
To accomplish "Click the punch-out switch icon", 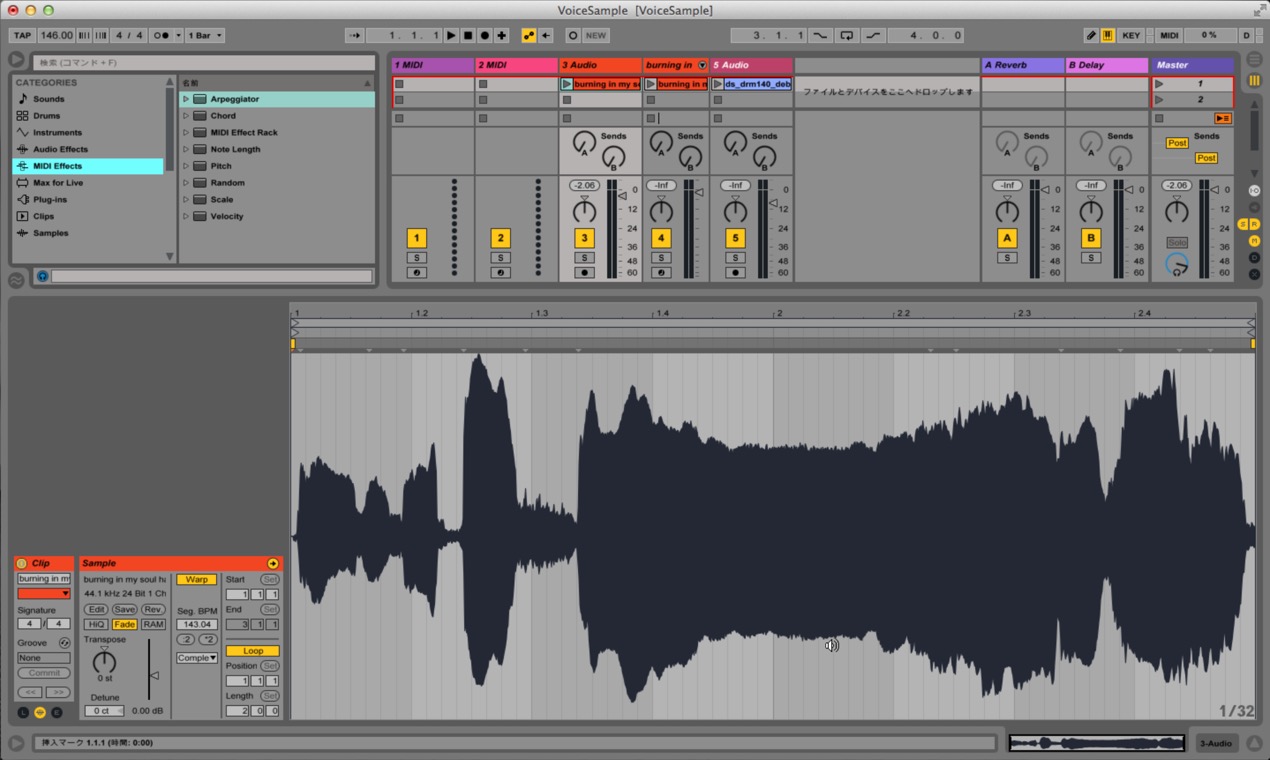I will [874, 35].
